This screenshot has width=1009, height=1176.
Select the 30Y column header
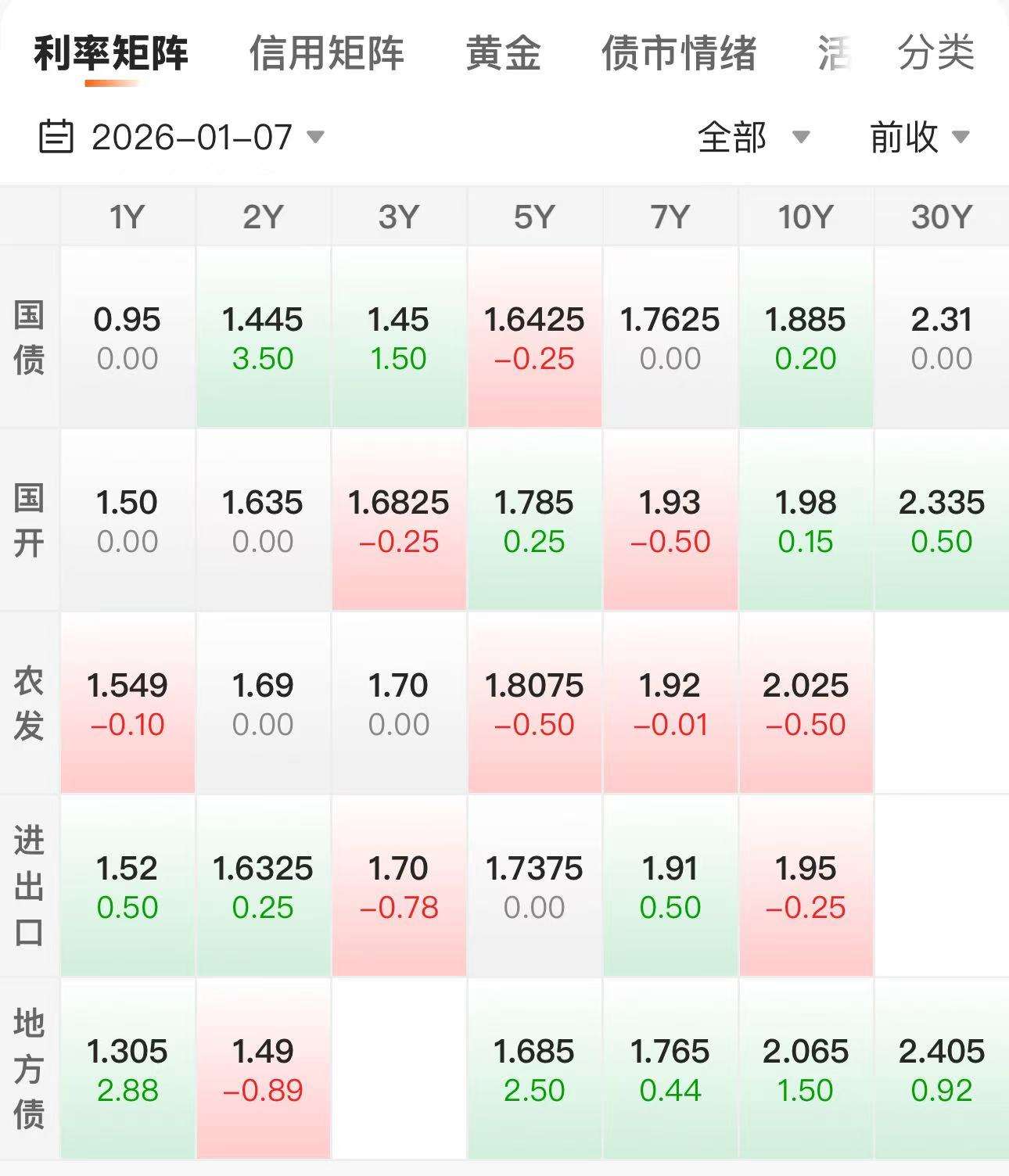point(942,217)
